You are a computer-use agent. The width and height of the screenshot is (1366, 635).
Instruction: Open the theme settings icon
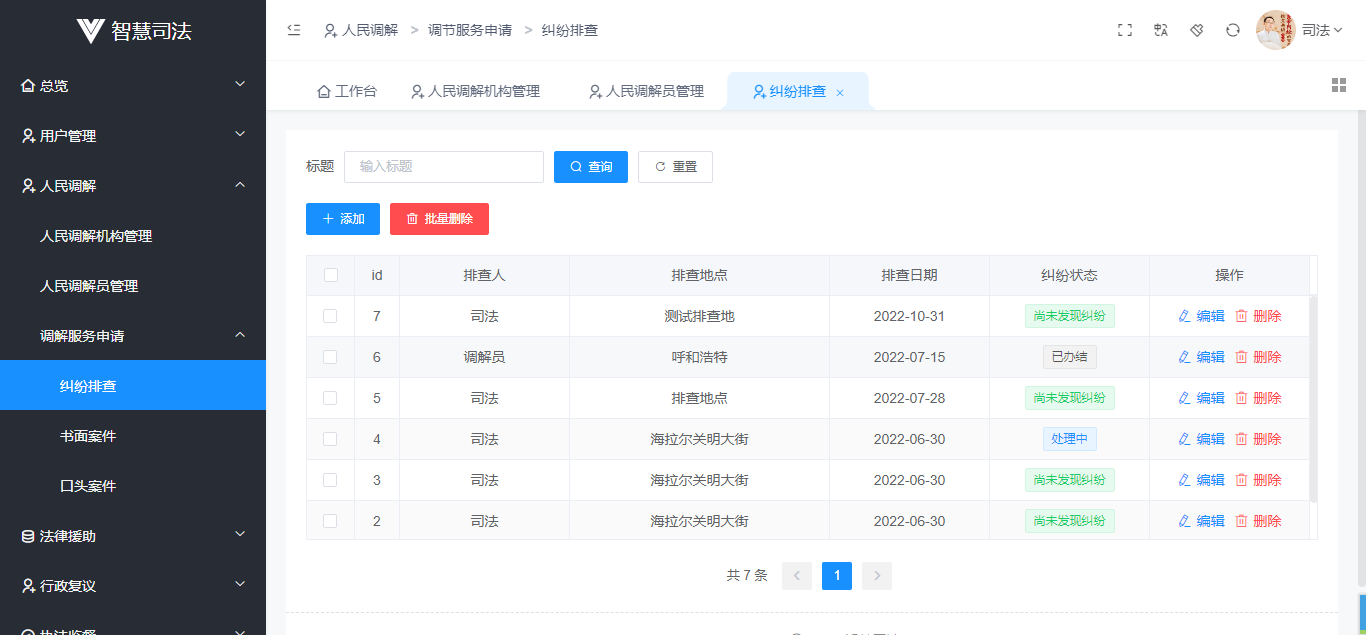tap(1197, 30)
